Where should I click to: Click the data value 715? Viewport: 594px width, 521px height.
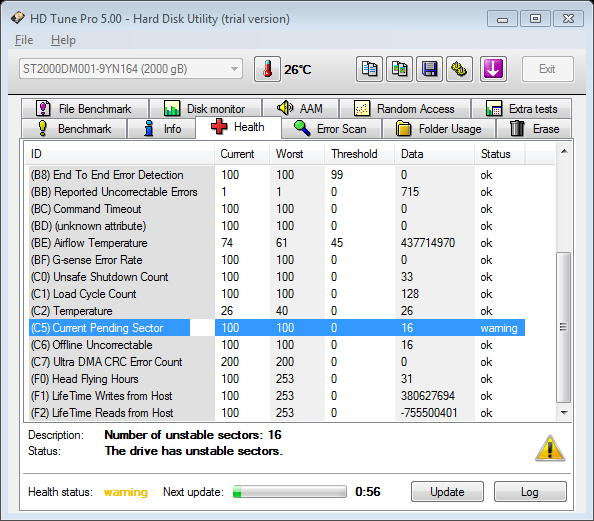[x=410, y=192]
